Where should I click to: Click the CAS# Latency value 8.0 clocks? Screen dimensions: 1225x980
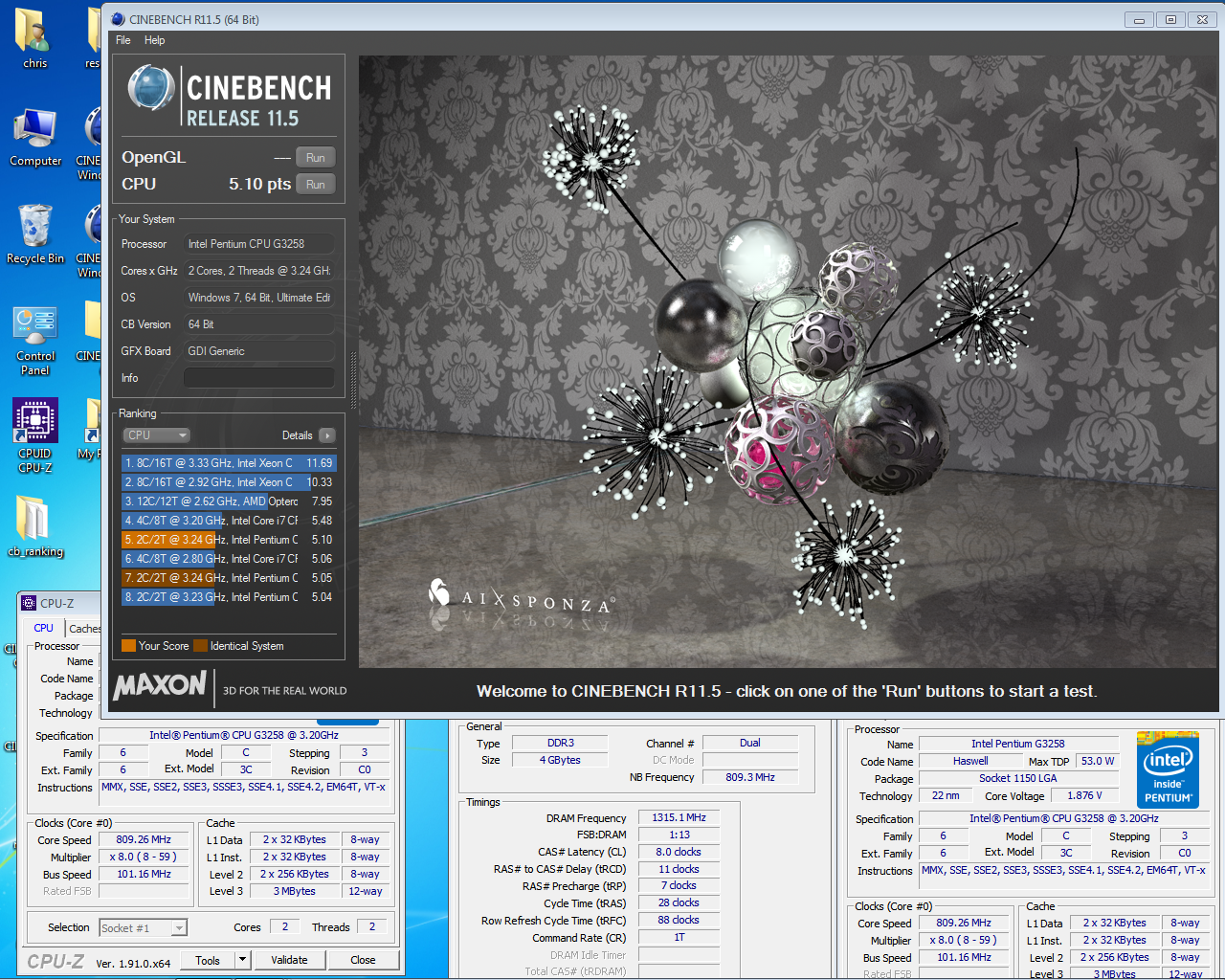click(x=679, y=852)
